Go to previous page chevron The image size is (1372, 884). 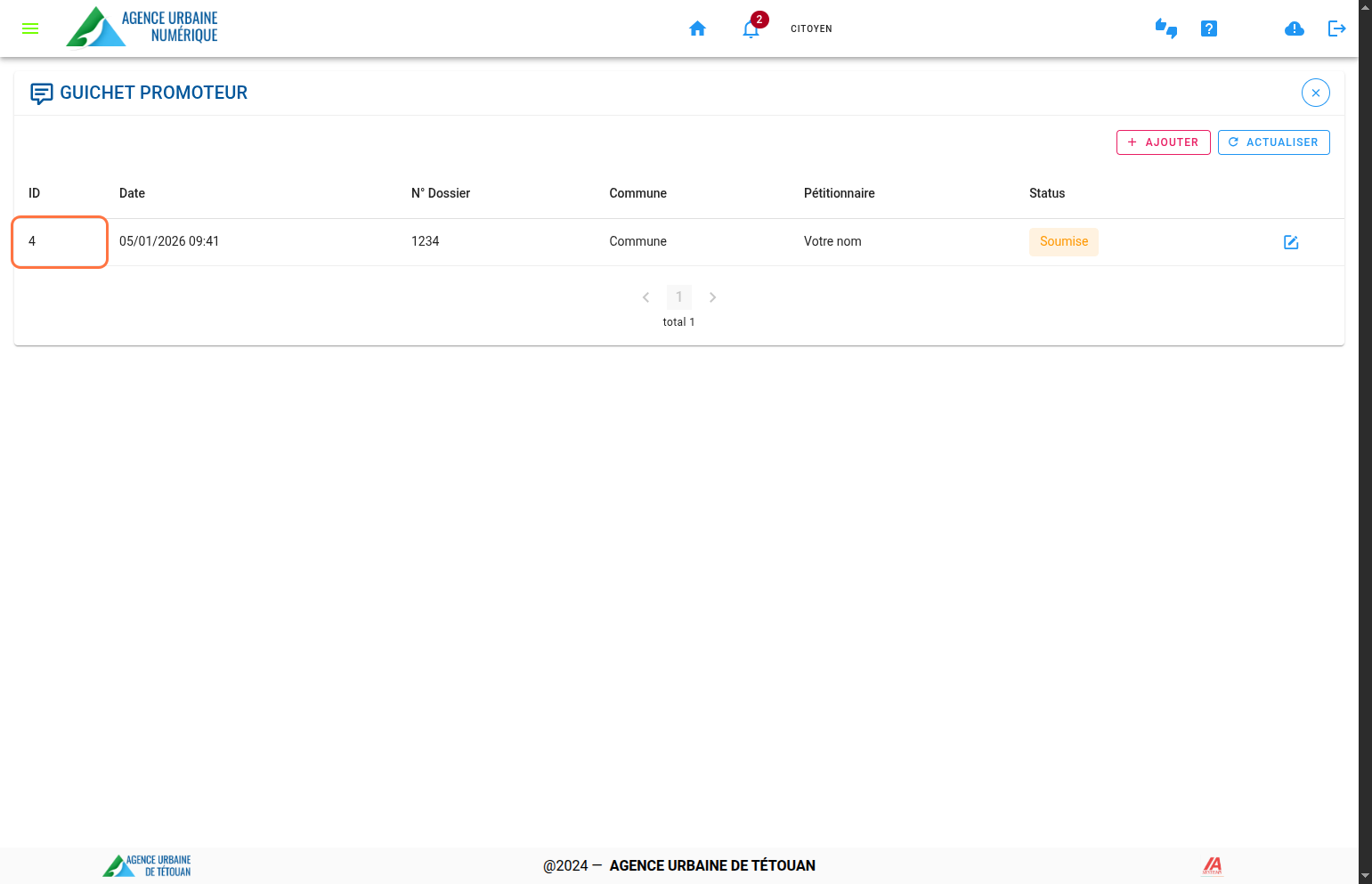pyautogui.click(x=645, y=297)
